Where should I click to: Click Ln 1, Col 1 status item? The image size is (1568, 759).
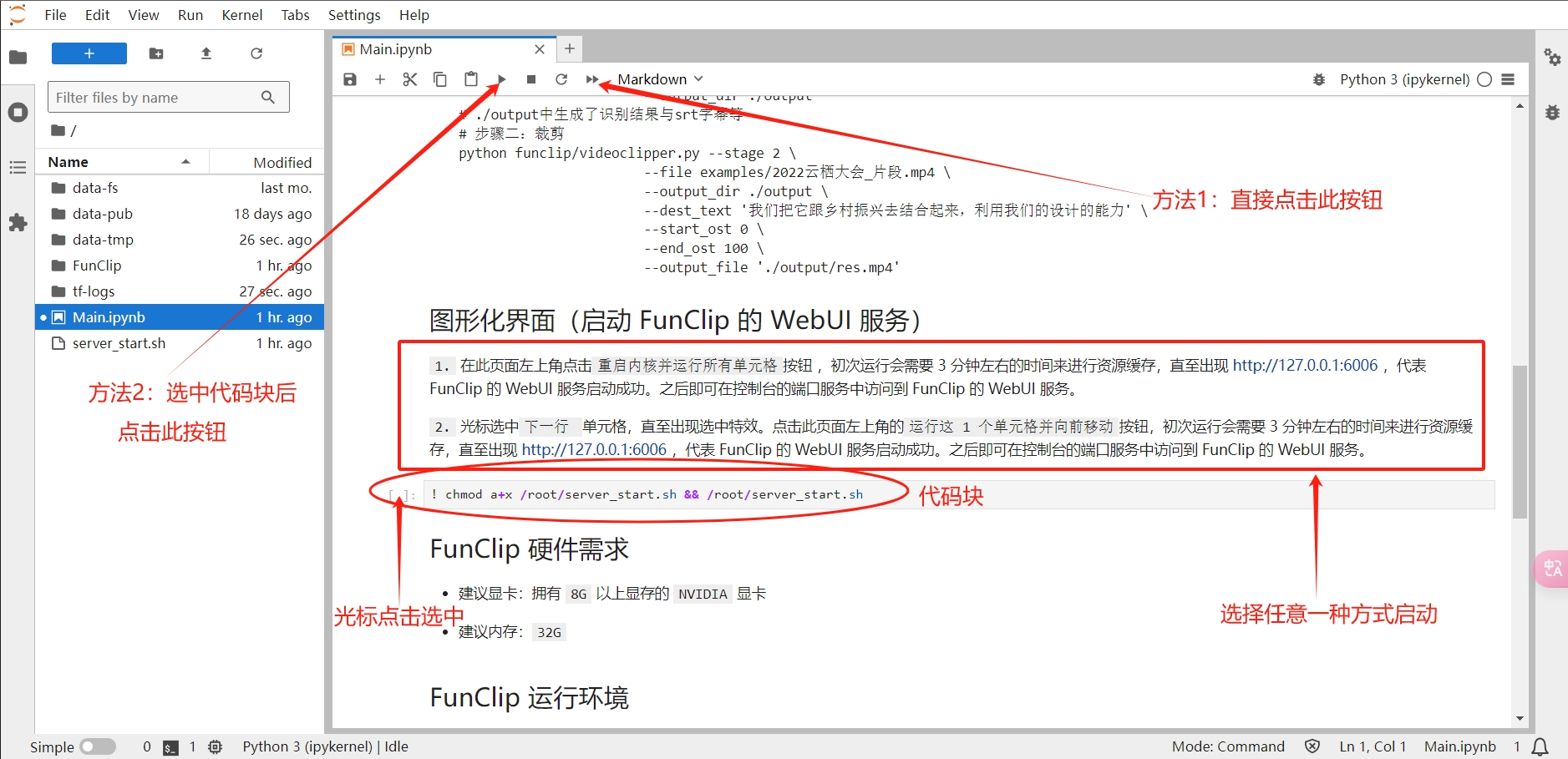click(1373, 746)
